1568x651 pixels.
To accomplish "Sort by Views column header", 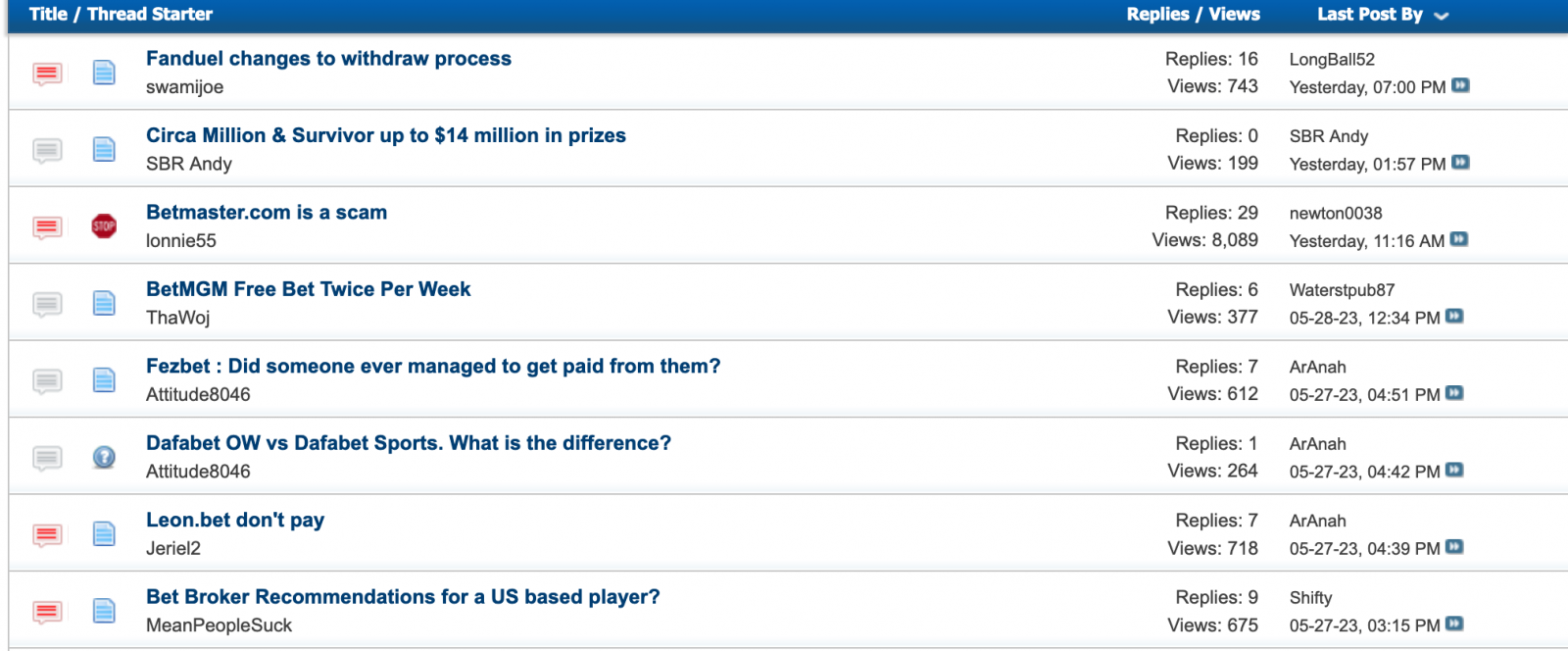I will point(1234,14).
